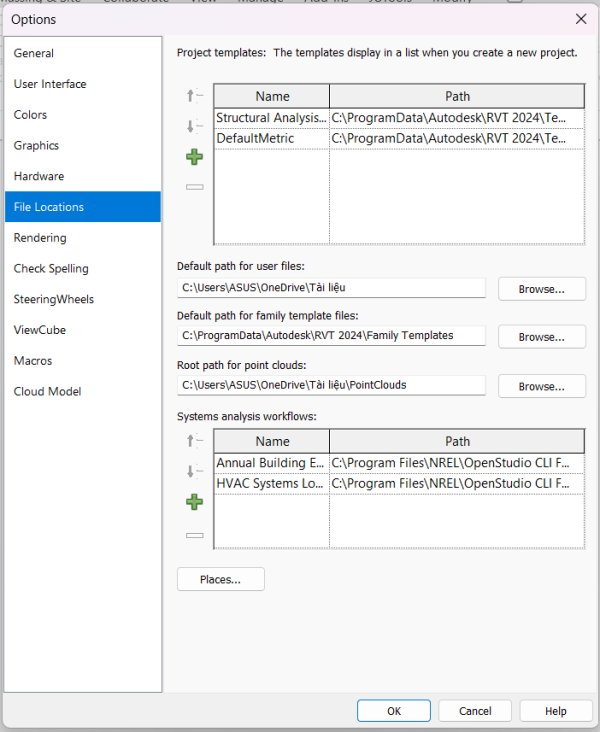
Task: Click the family template files path field
Action: pyautogui.click(x=331, y=336)
